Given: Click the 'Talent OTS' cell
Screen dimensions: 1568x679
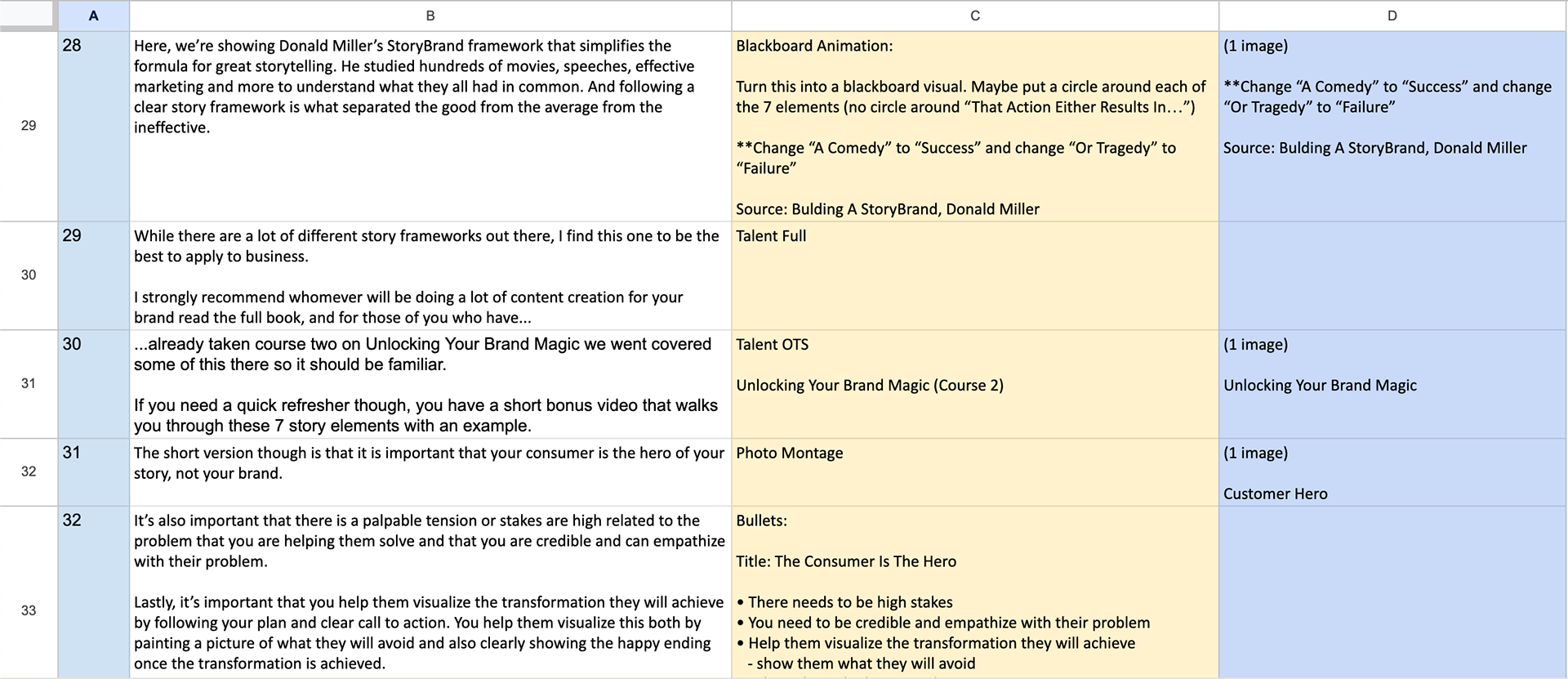Looking at the screenshot, I should click(975, 383).
